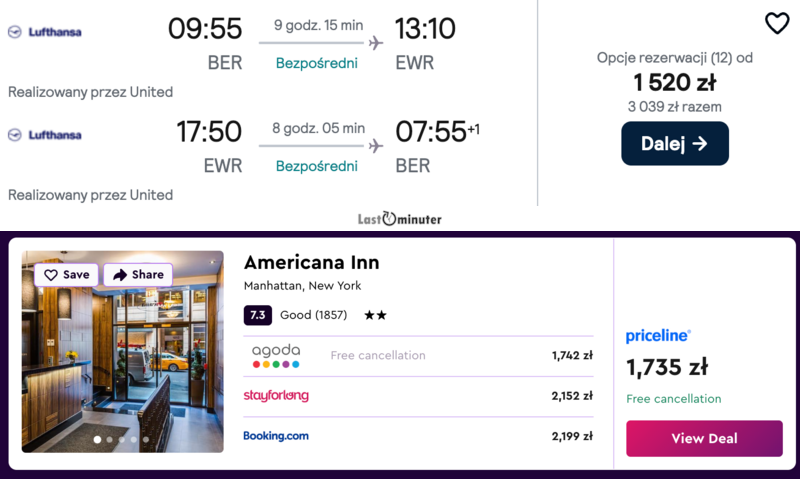
Task: Click the outbound flight's Bezpośredni label
Action: pyautogui.click(x=317, y=63)
